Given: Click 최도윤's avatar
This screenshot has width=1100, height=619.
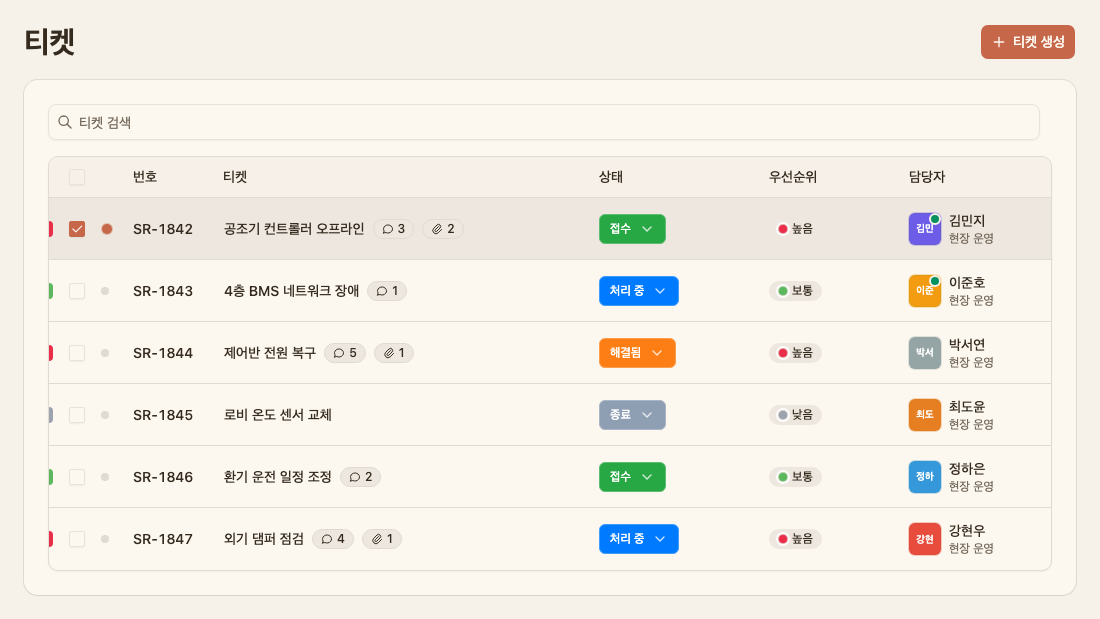Looking at the screenshot, I should pos(925,415).
